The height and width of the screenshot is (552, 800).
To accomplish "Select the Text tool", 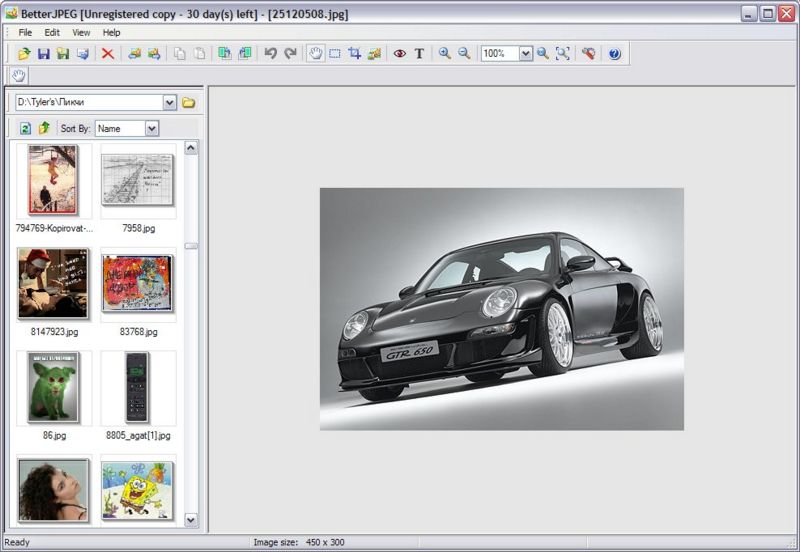I will point(419,53).
